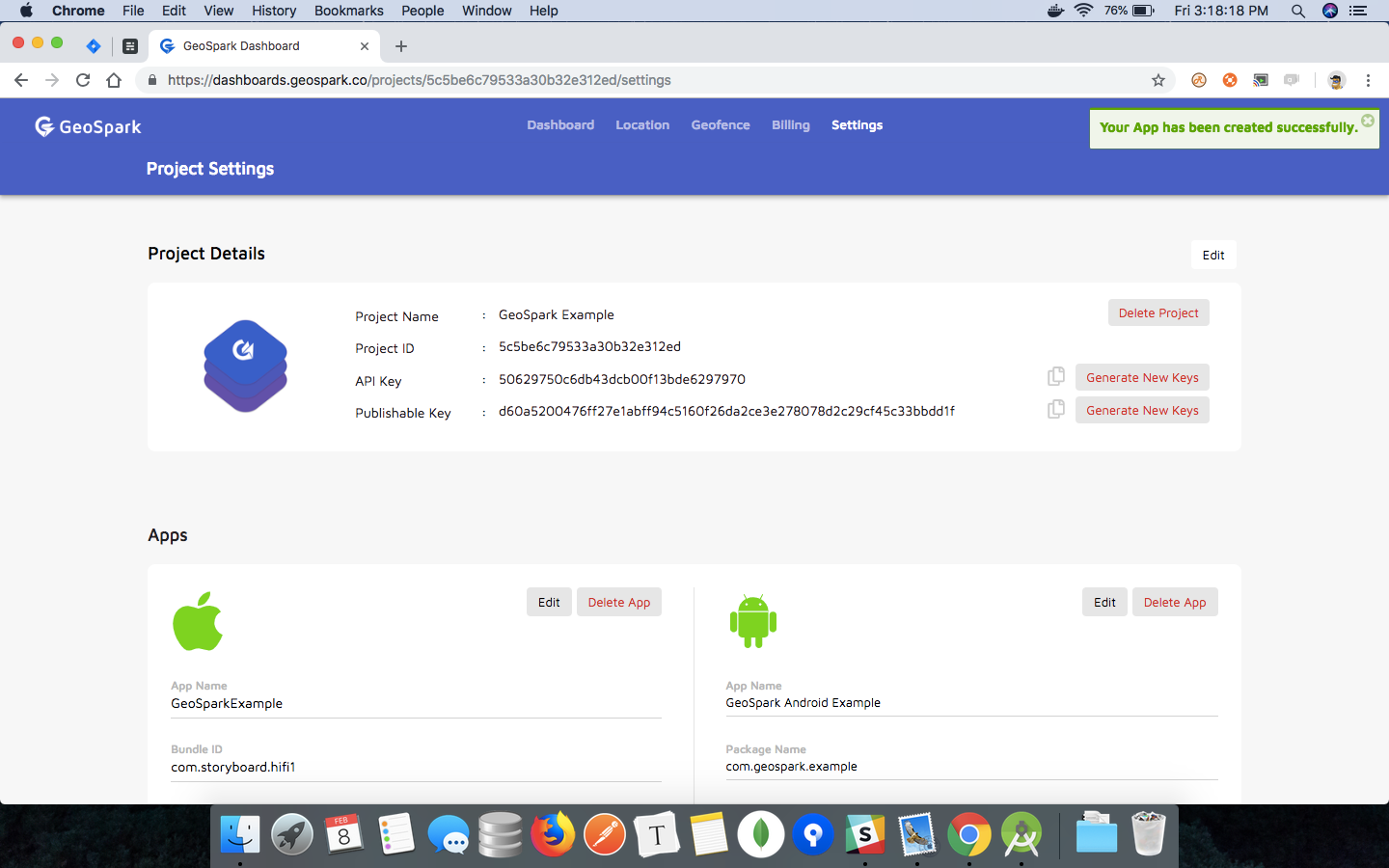The width and height of the screenshot is (1389, 868).
Task: Open Finder from the dock
Action: coord(240,834)
